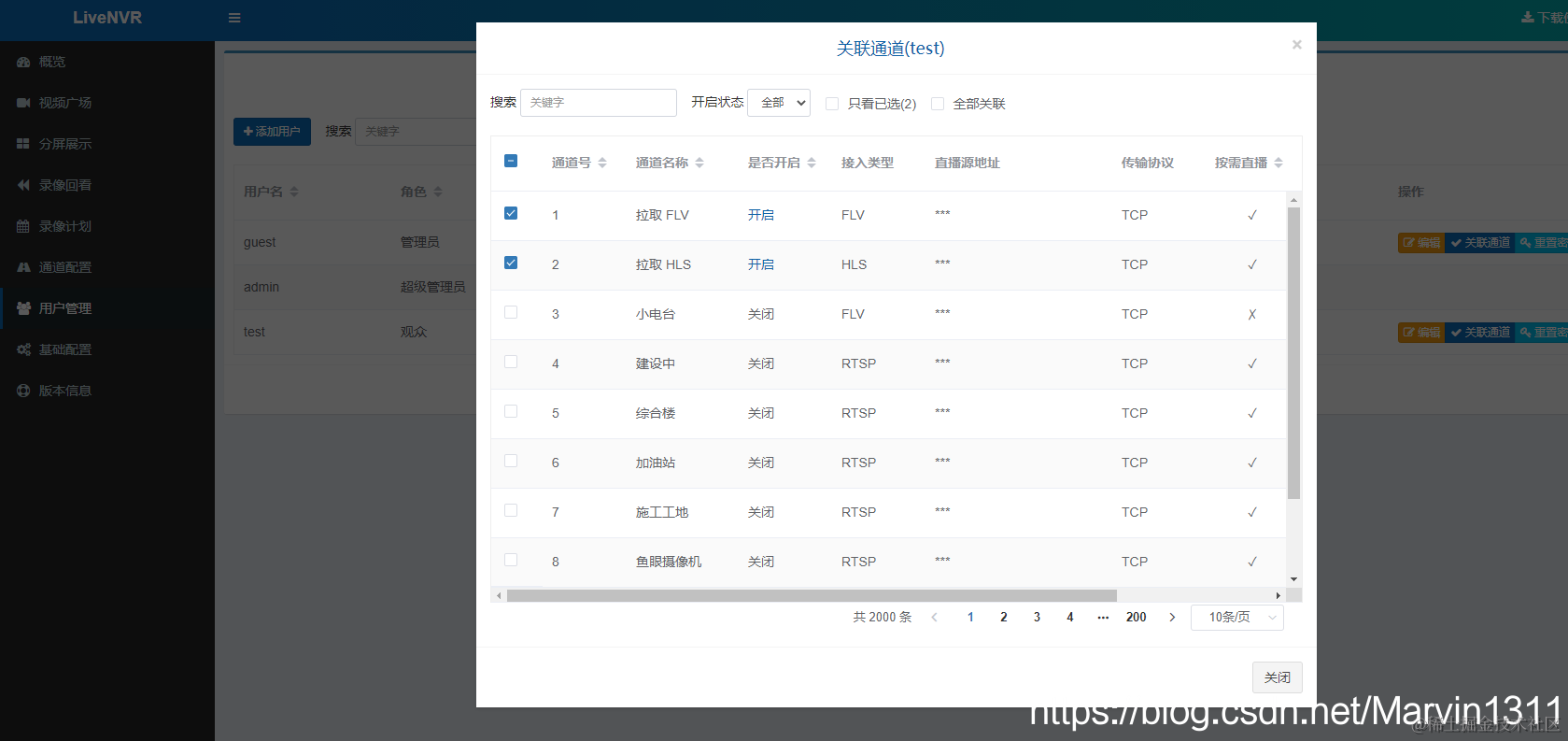Close dialog with the X icon
This screenshot has height=741, width=1568.
tap(1296, 44)
